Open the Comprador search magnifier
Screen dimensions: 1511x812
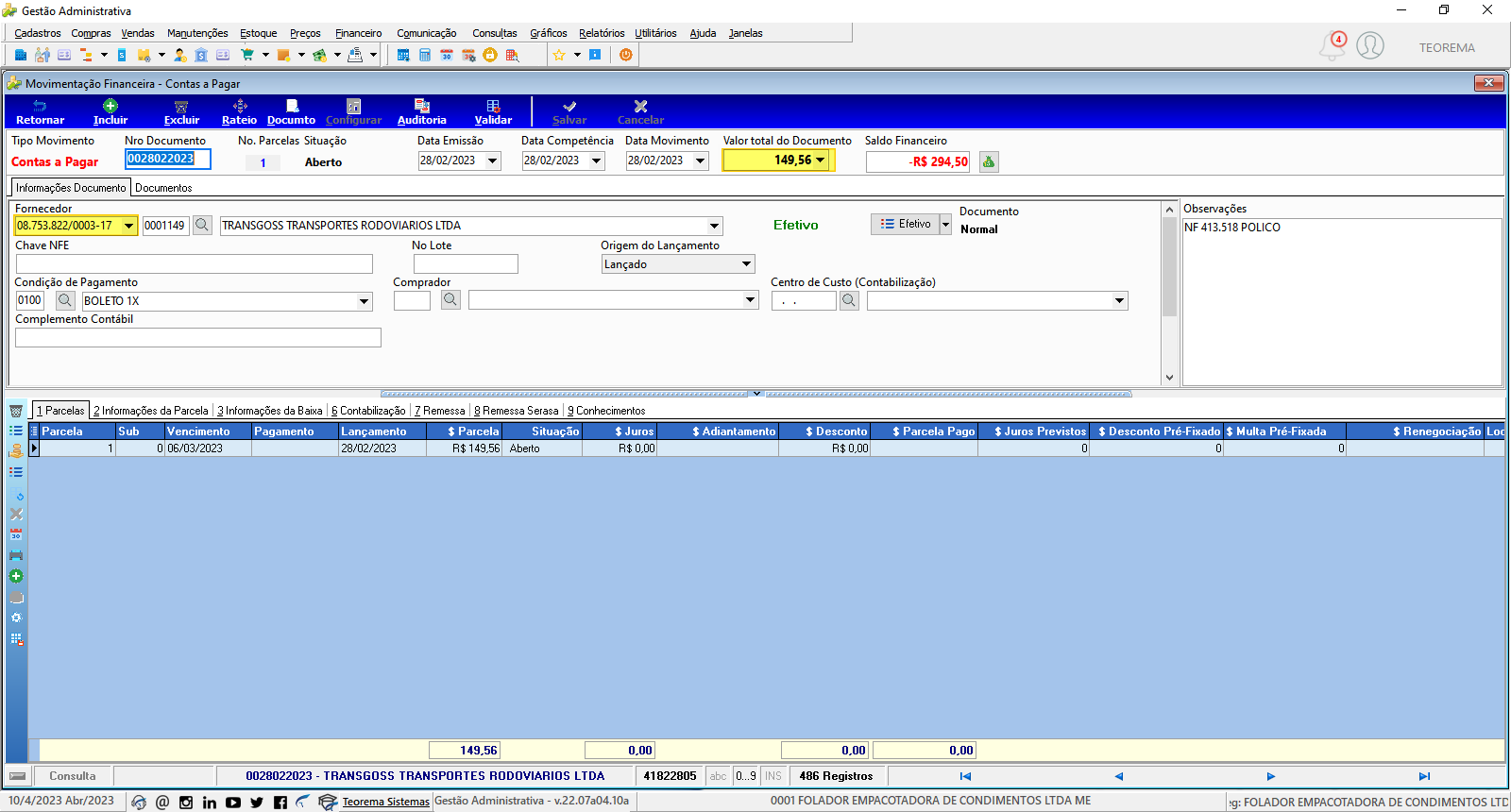[451, 300]
